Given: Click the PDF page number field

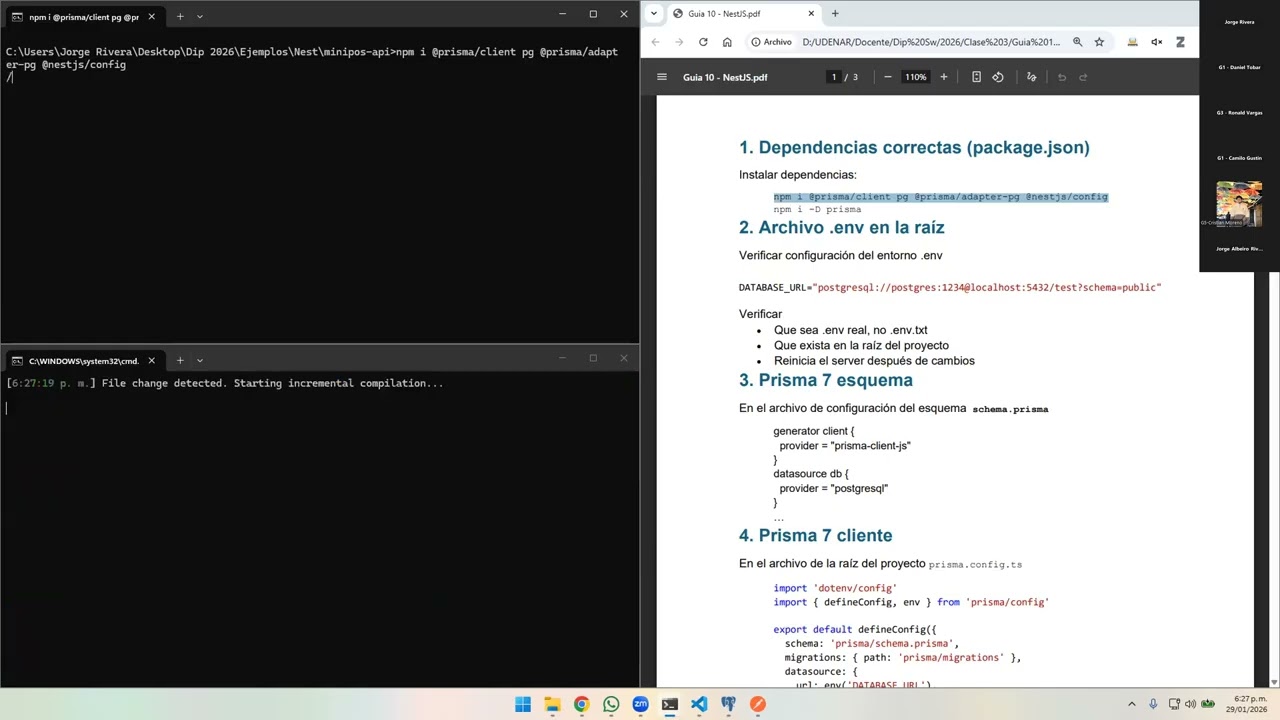Looking at the screenshot, I should click(834, 77).
